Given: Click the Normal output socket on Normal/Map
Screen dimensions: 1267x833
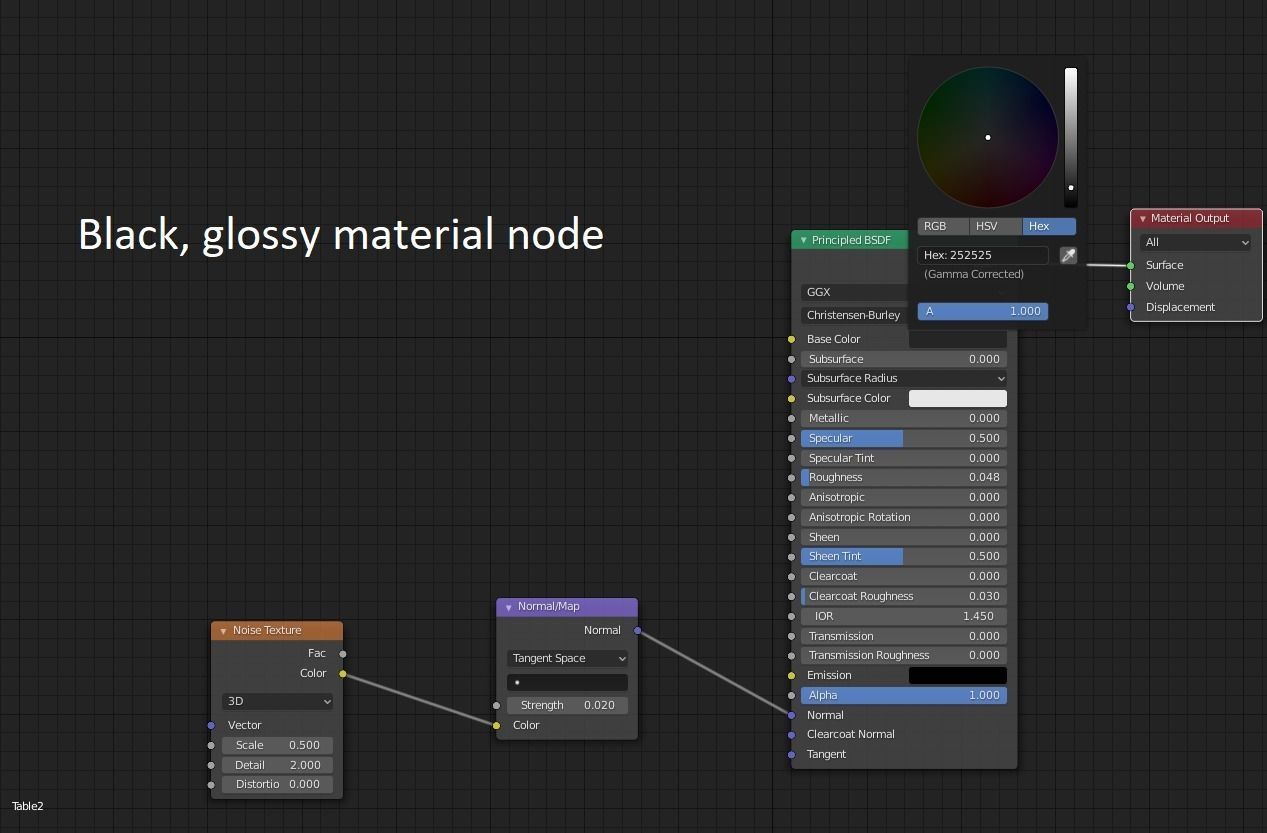Looking at the screenshot, I should (638, 631).
